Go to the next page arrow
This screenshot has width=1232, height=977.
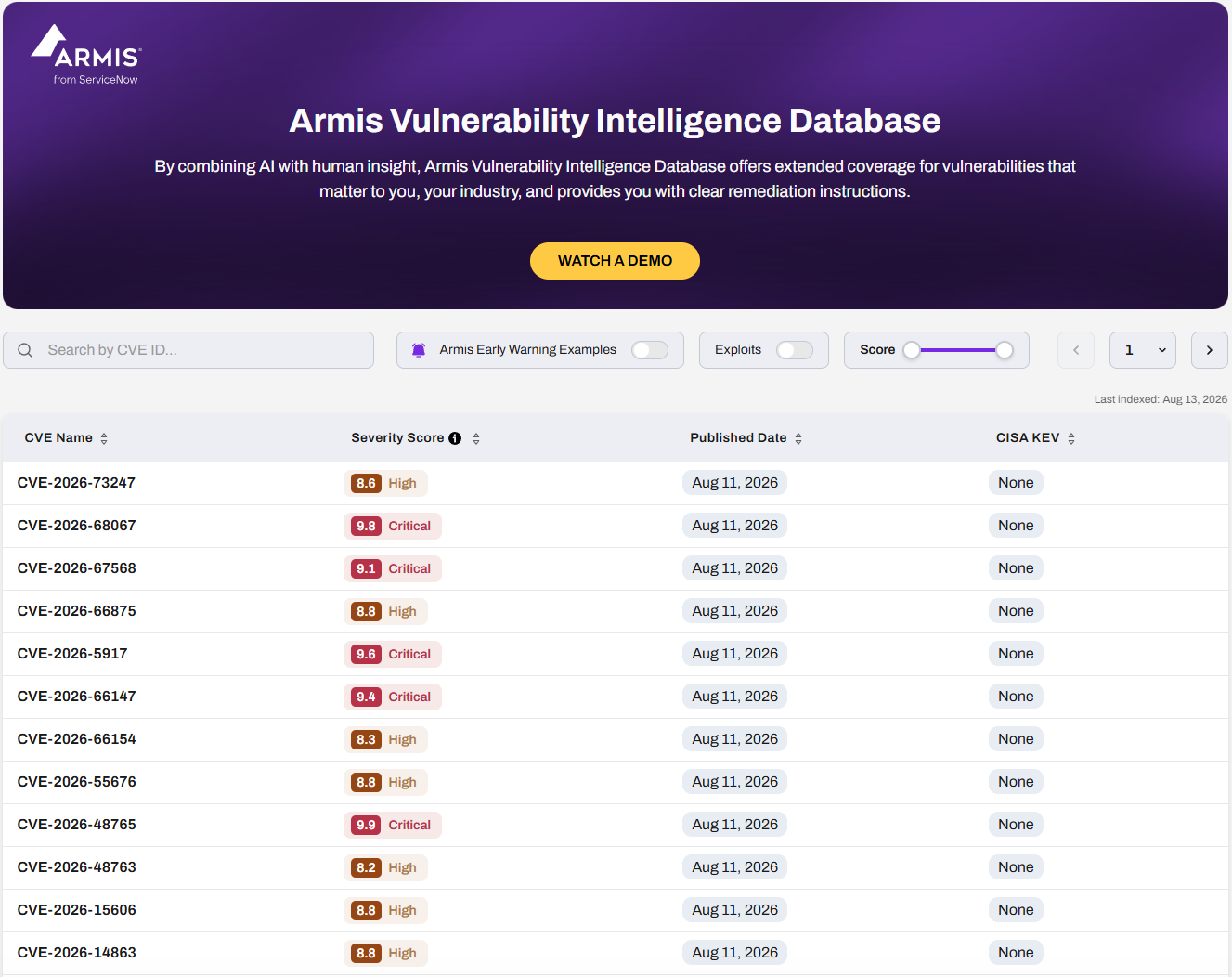point(1210,350)
